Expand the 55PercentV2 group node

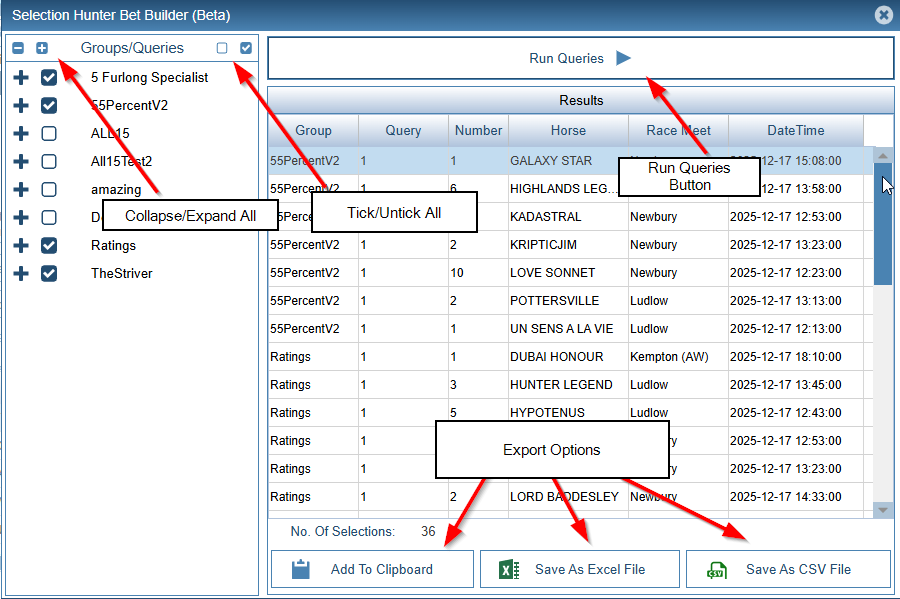pos(20,105)
